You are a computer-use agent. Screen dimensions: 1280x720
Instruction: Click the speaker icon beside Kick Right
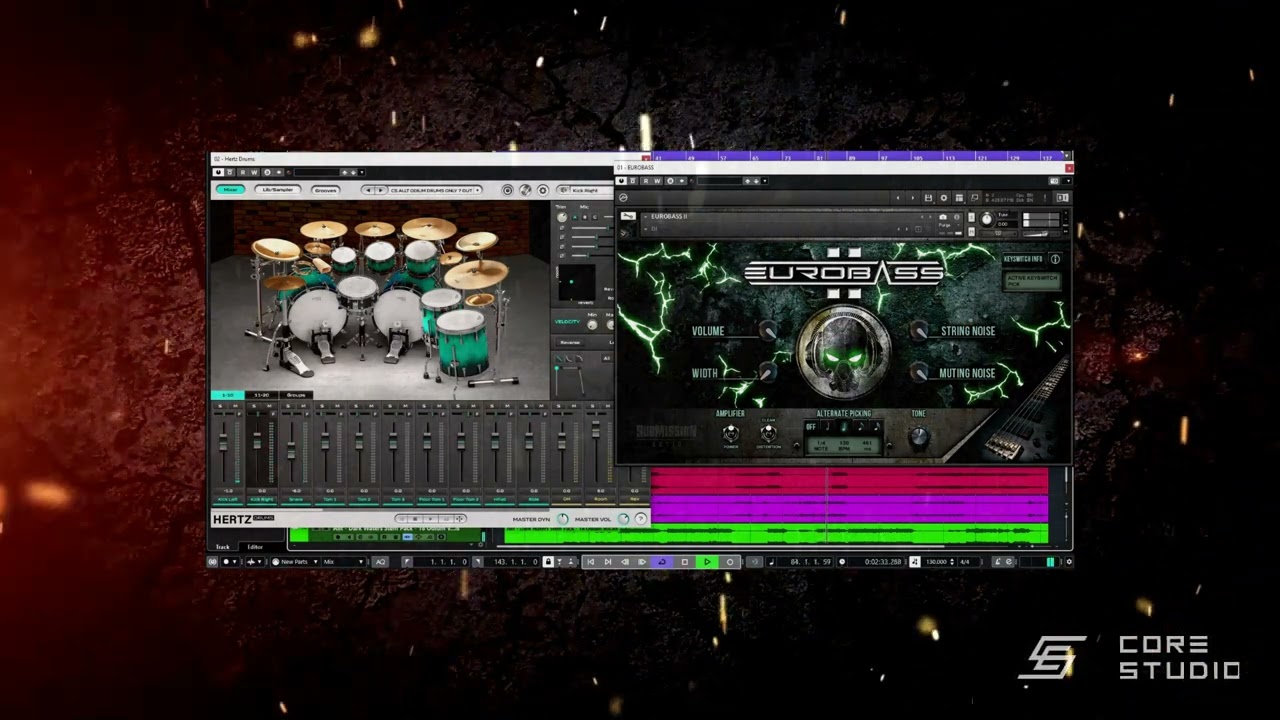point(562,190)
